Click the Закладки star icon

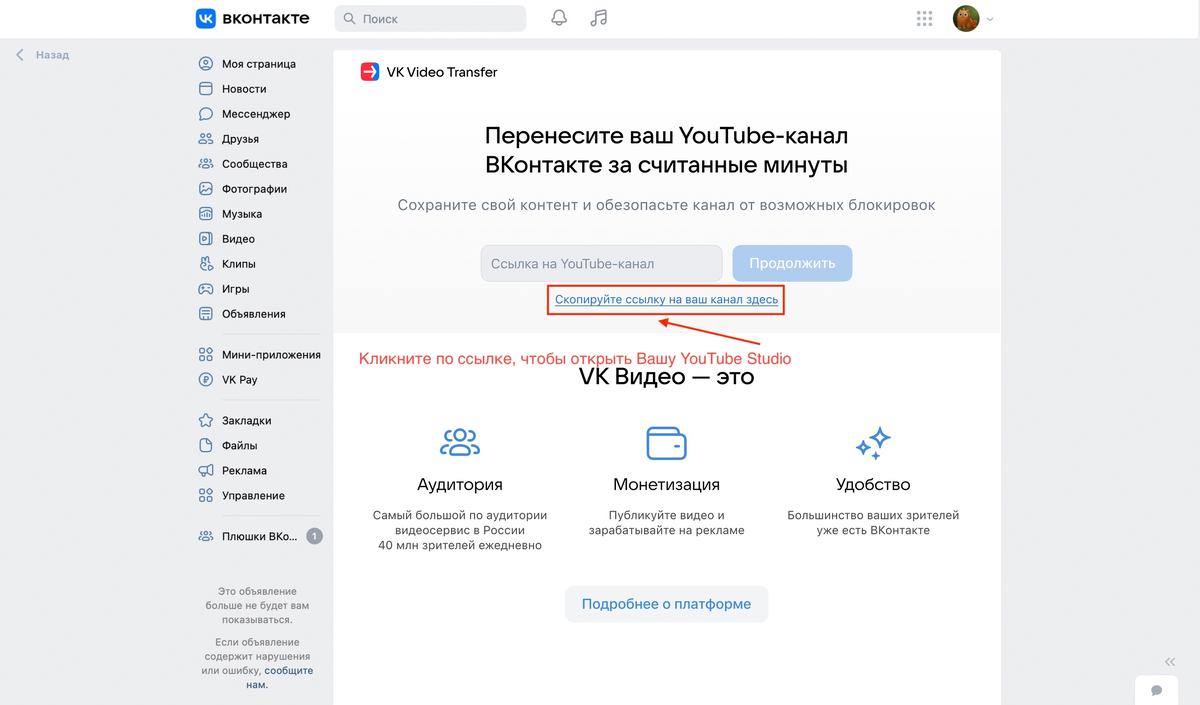tap(206, 421)
